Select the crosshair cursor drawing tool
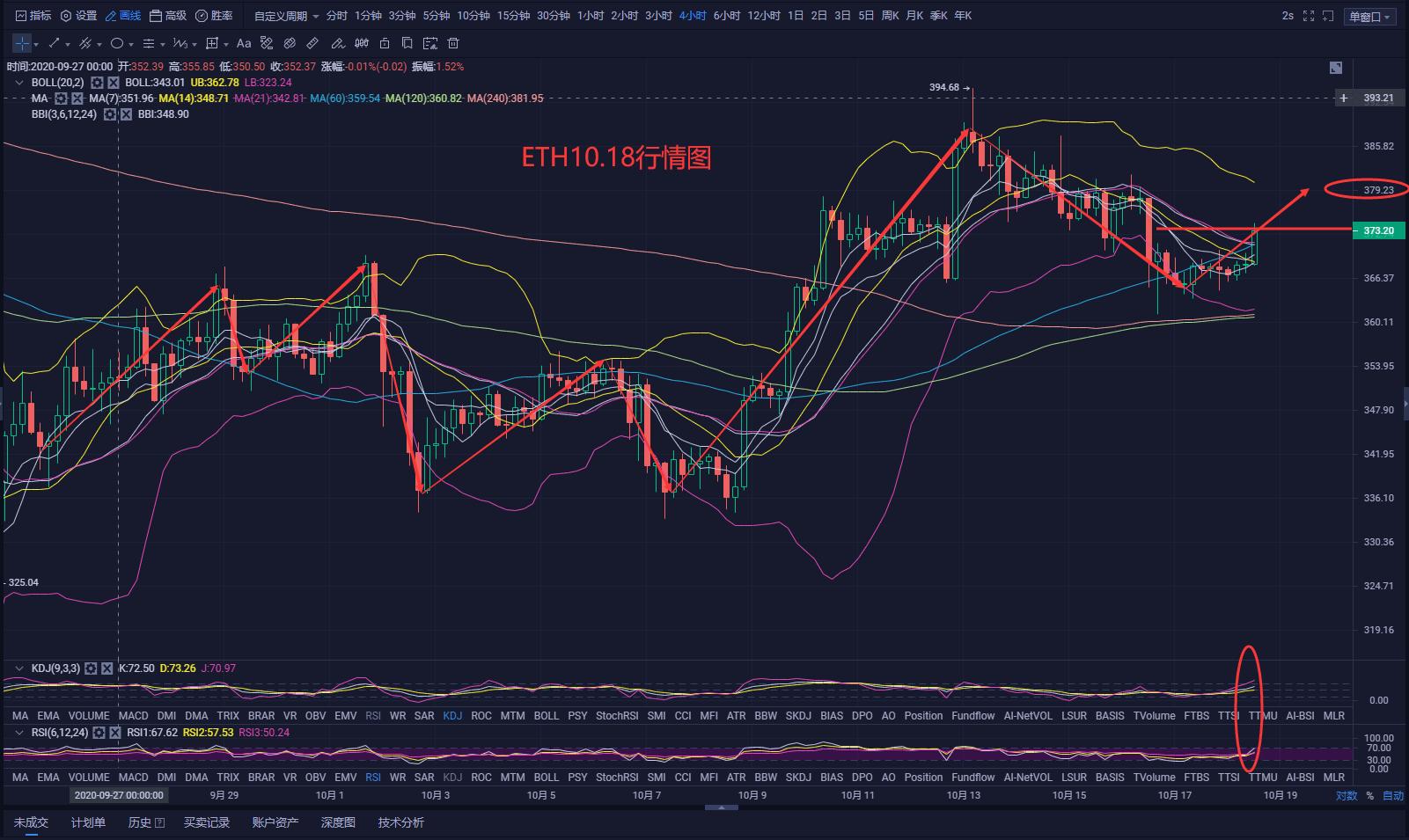This screenshot has width=1409, height=840. point(22,43)
